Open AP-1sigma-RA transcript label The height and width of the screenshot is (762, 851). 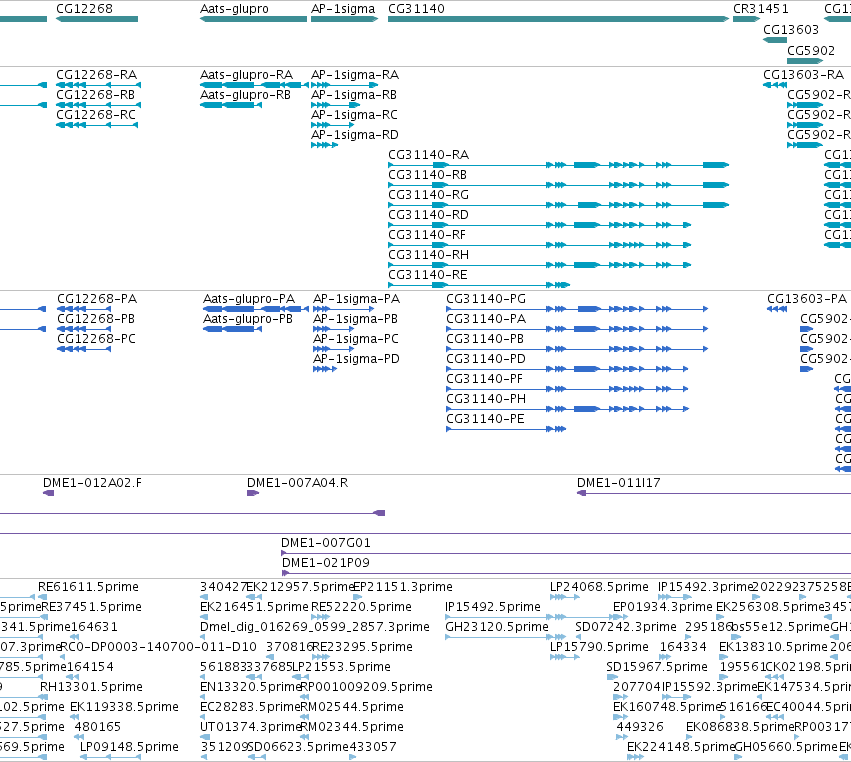[355, 74]
